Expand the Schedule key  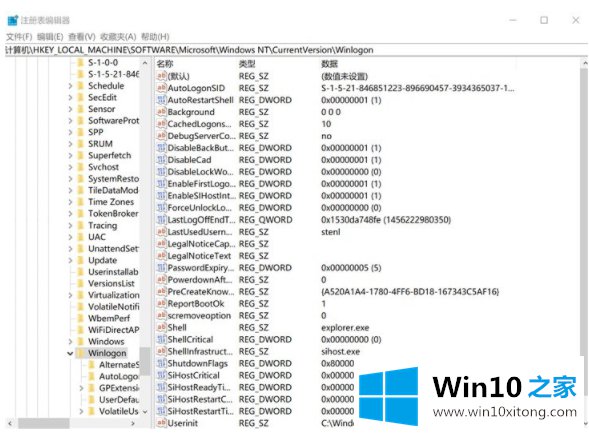click(x=70, y=86)
